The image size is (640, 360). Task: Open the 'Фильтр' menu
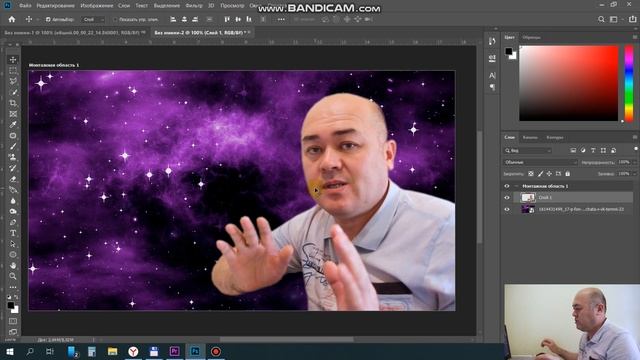pyautogui.click(x=193, y=6)
